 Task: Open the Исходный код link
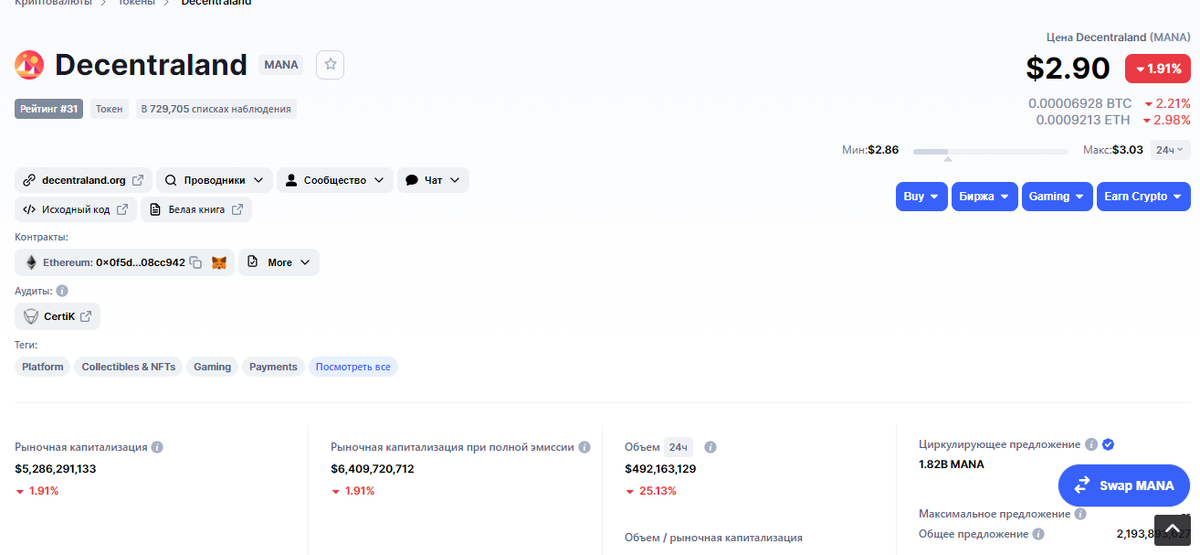[x=75, y=209]
